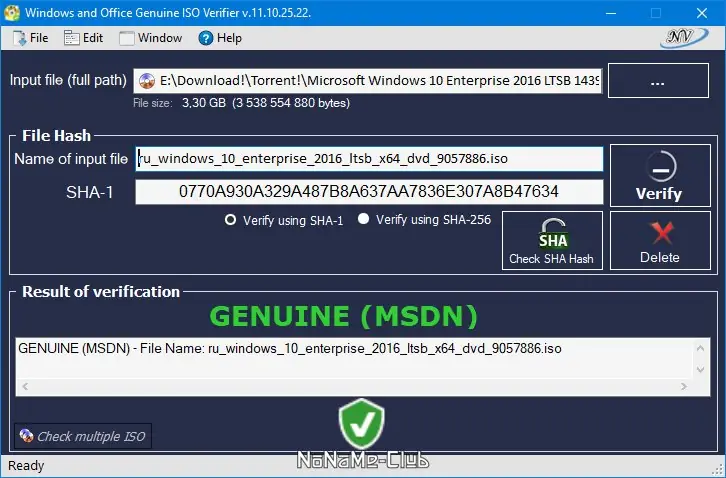Image resolution: width=726 pixels, height=478 pixels.
Task: Click the status bar resize grip
Action: click(718, 470)
